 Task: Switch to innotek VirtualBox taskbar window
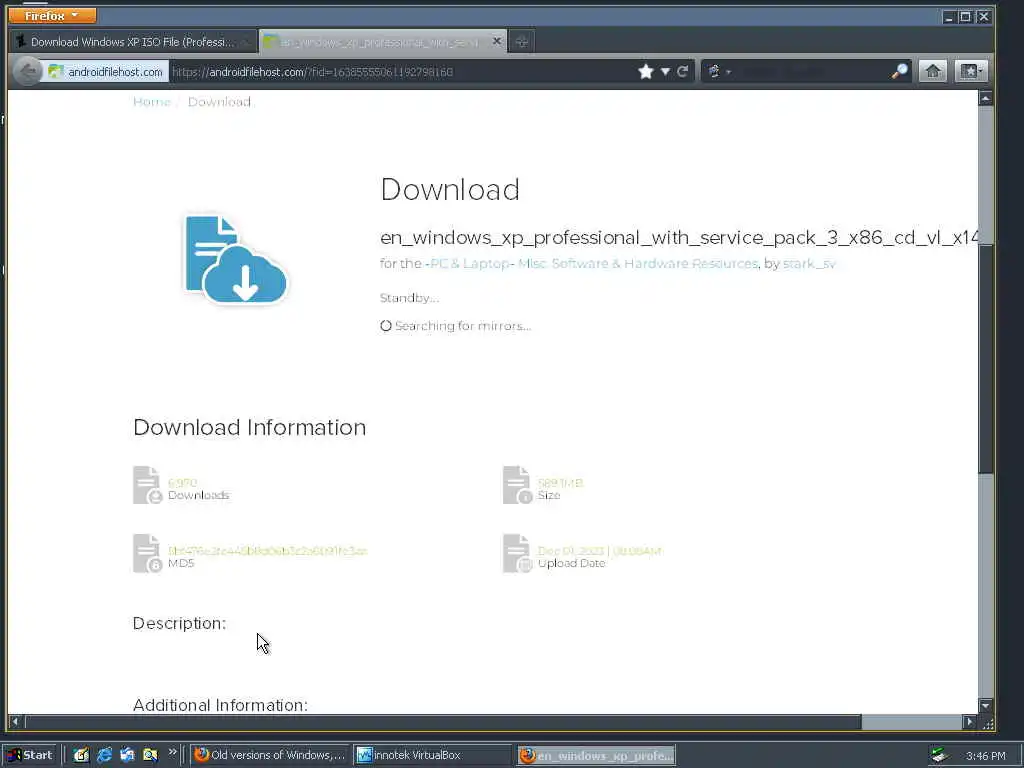coord(433,756)
